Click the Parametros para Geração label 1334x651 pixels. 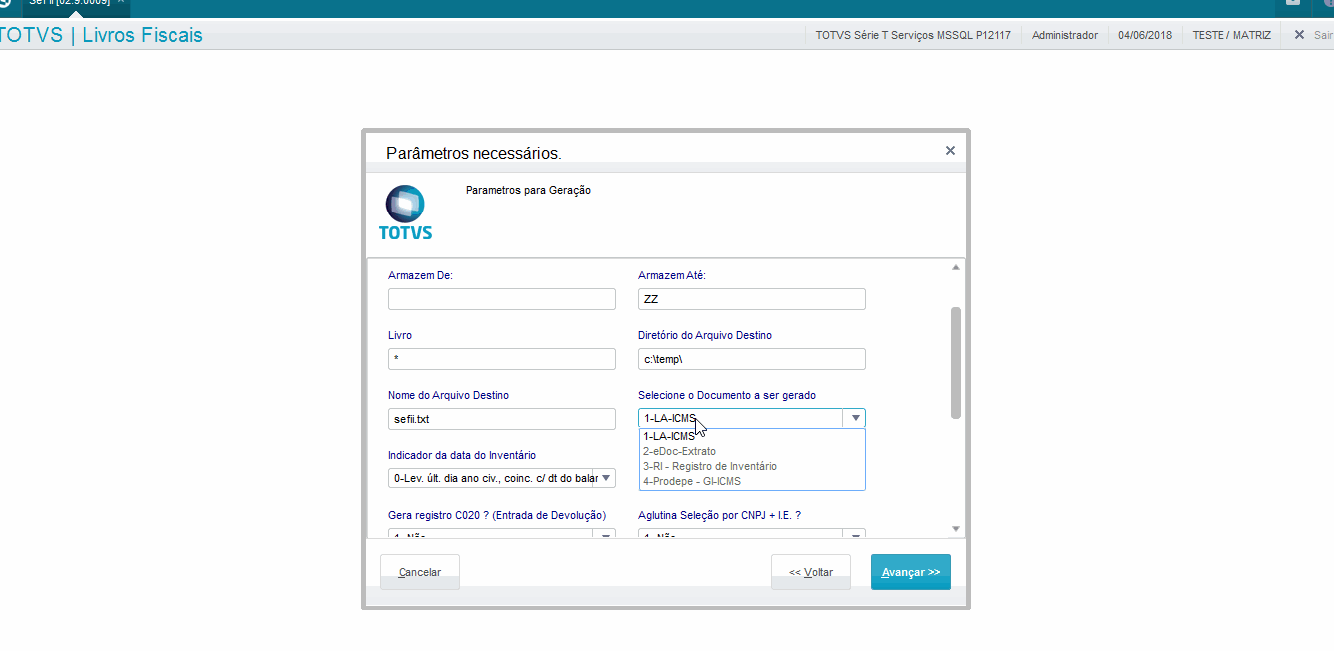coord(528,190)
